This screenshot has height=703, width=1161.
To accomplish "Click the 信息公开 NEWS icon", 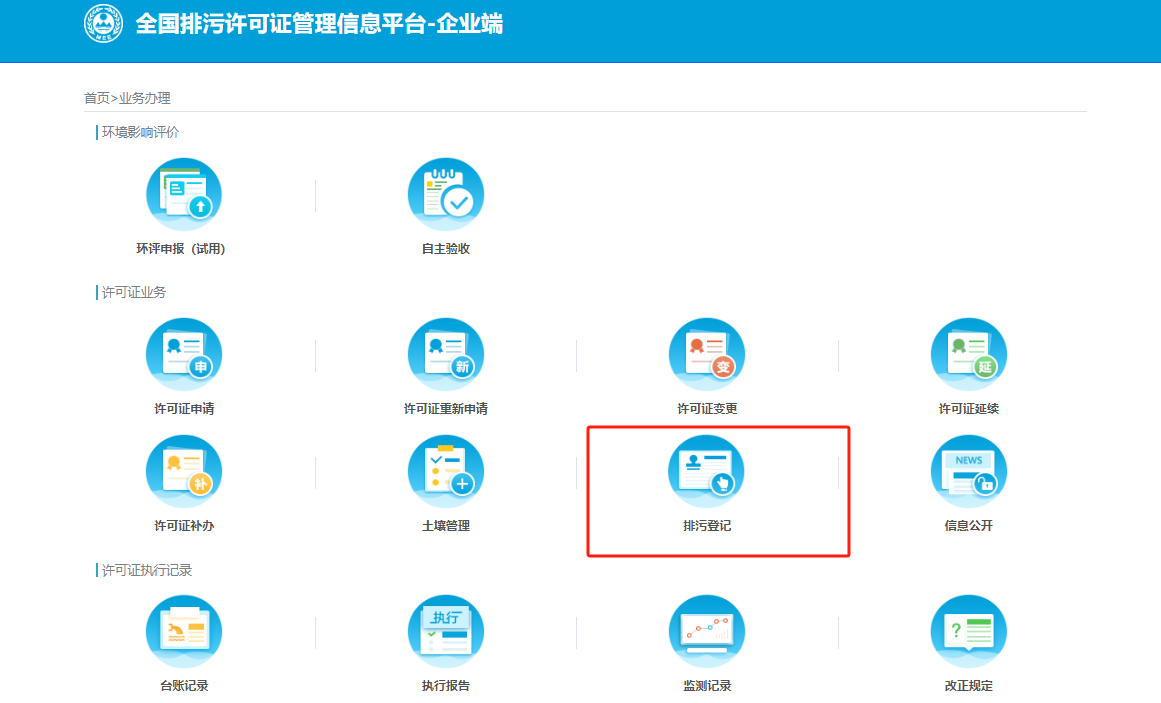I will click(x=968, y=472).
